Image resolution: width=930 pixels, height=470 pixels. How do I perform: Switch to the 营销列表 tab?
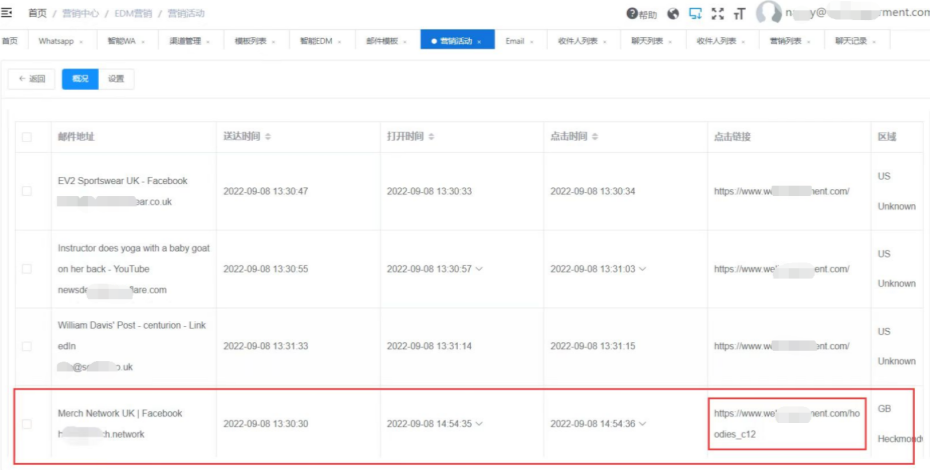[x=786, y=42]
